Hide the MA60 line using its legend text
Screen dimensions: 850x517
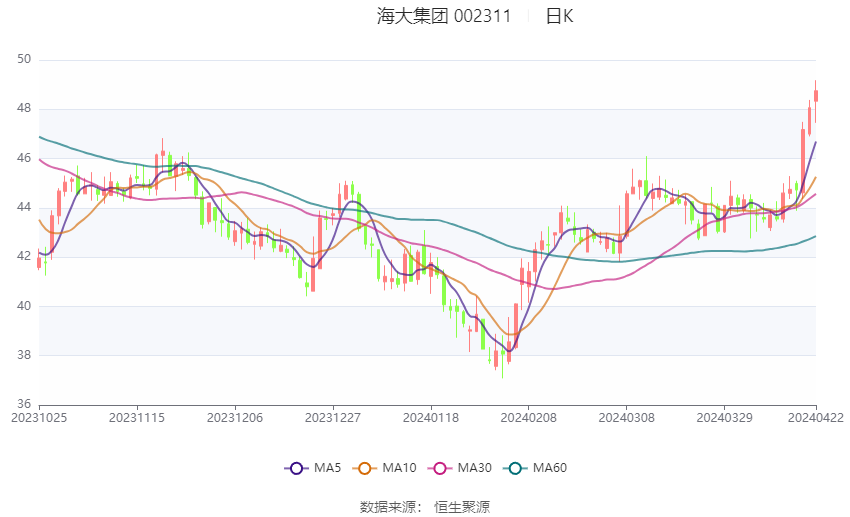[549, 467]
